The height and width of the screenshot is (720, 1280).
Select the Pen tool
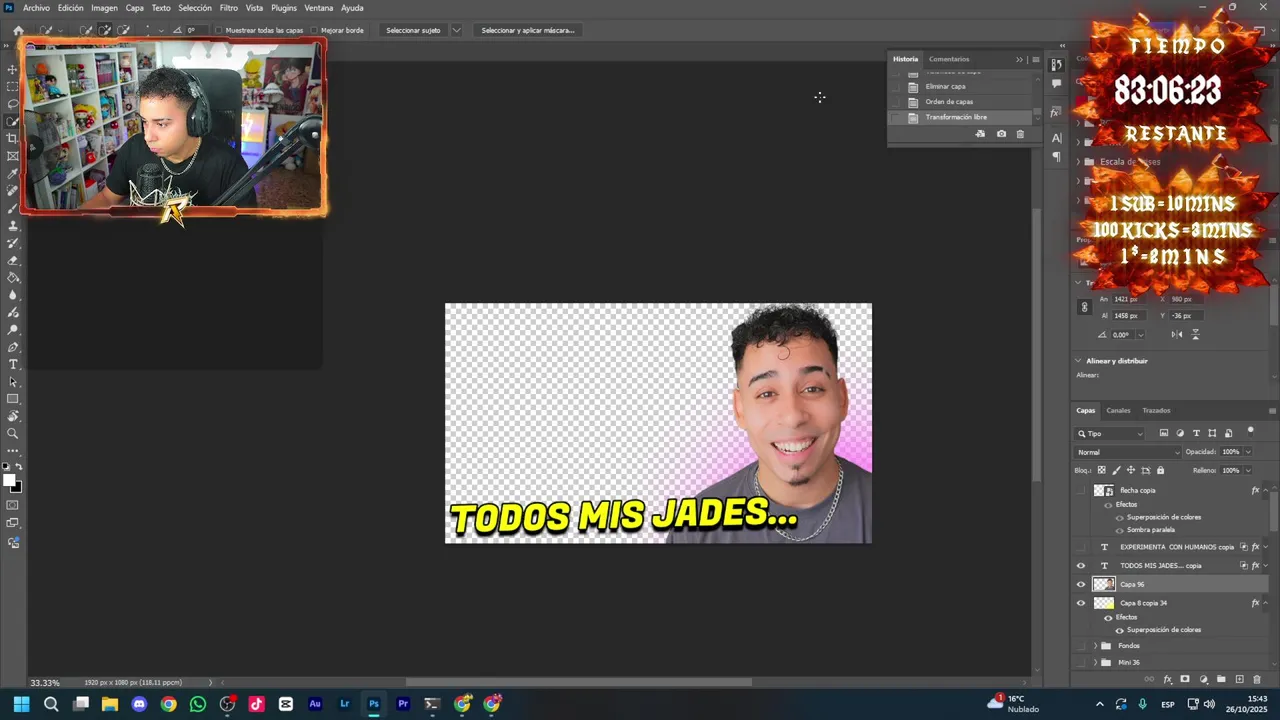pyautogui.click(x=13, y=347)
